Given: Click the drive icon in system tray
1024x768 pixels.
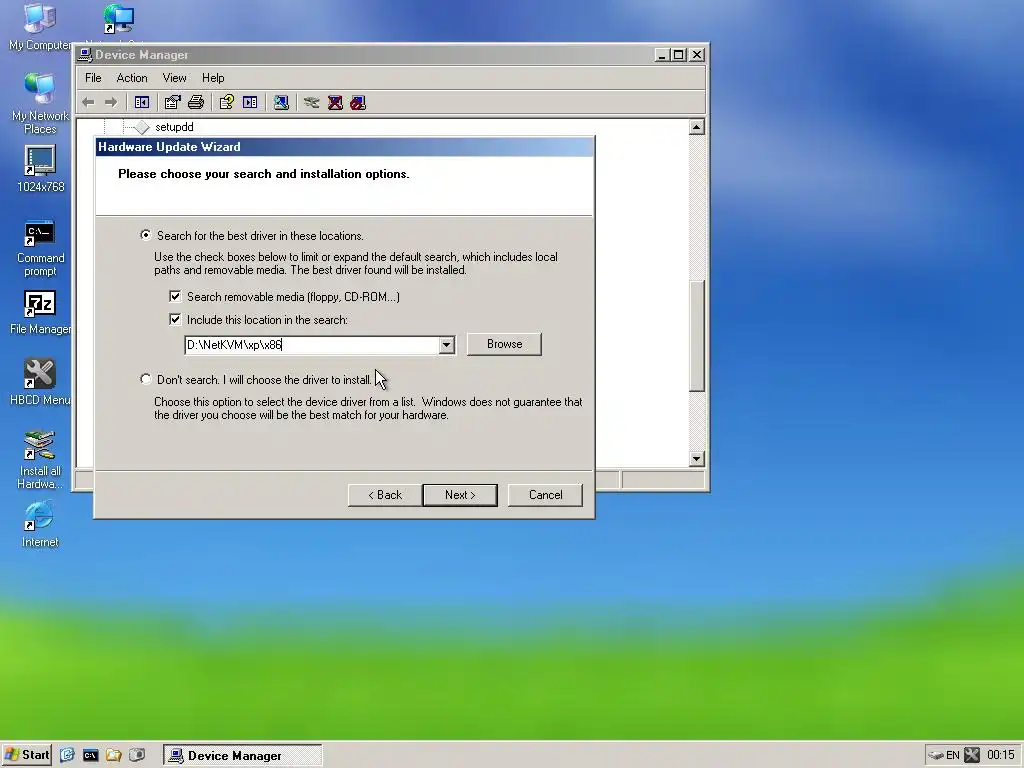Looking at the screenshot, I should pos(935,756).
